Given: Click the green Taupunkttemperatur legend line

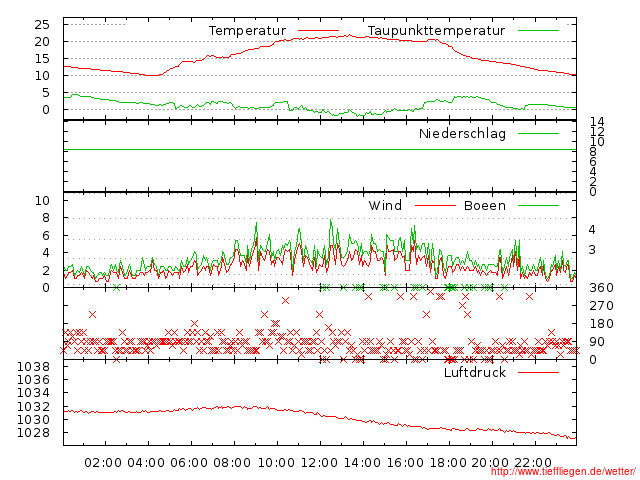Looking at the screenshot, I should 538,31.
